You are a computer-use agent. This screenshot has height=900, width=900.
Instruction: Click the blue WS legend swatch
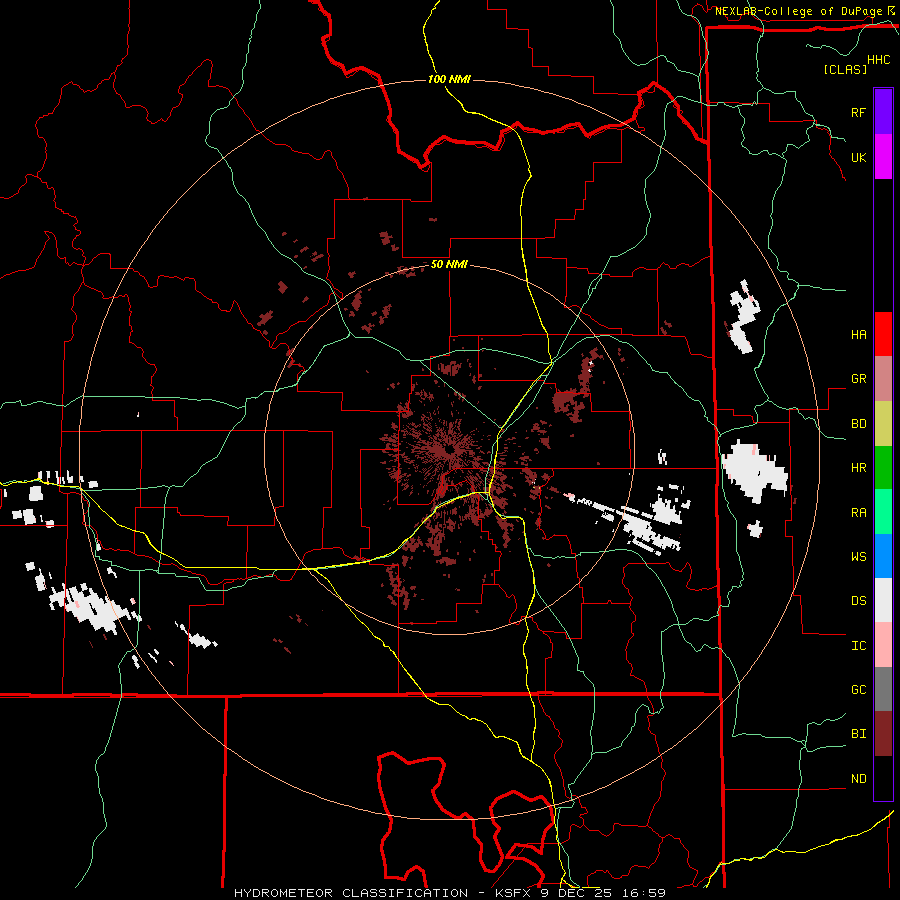[883, 556]
